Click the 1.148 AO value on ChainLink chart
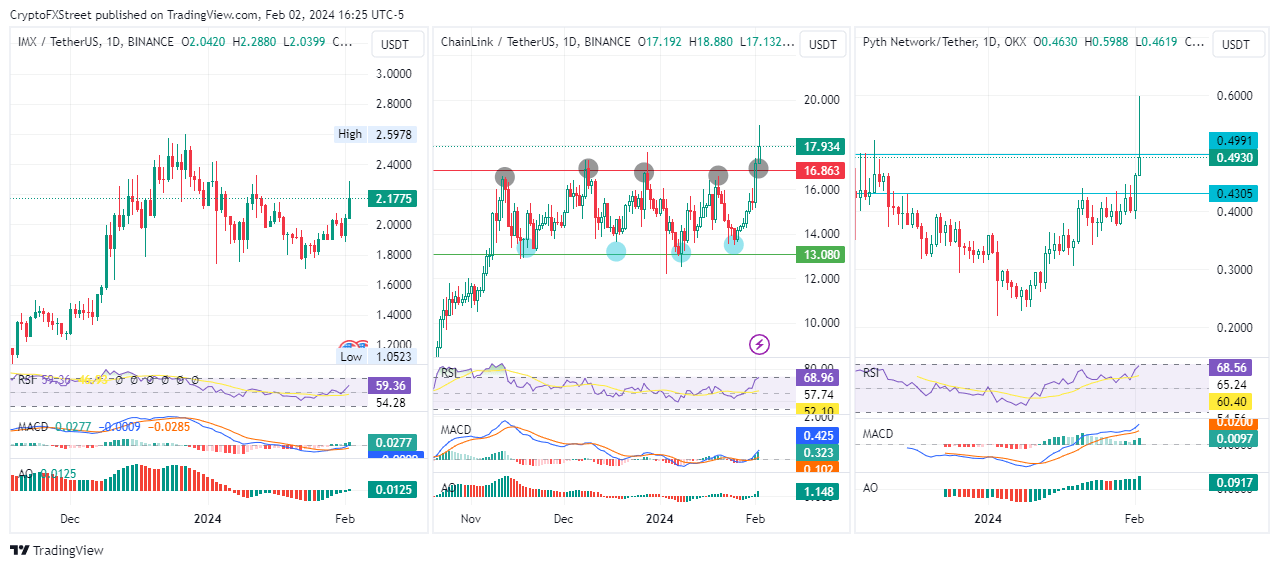Image resolution: width=1279 pixels, height=568 pixels. [x=819, y=492]
